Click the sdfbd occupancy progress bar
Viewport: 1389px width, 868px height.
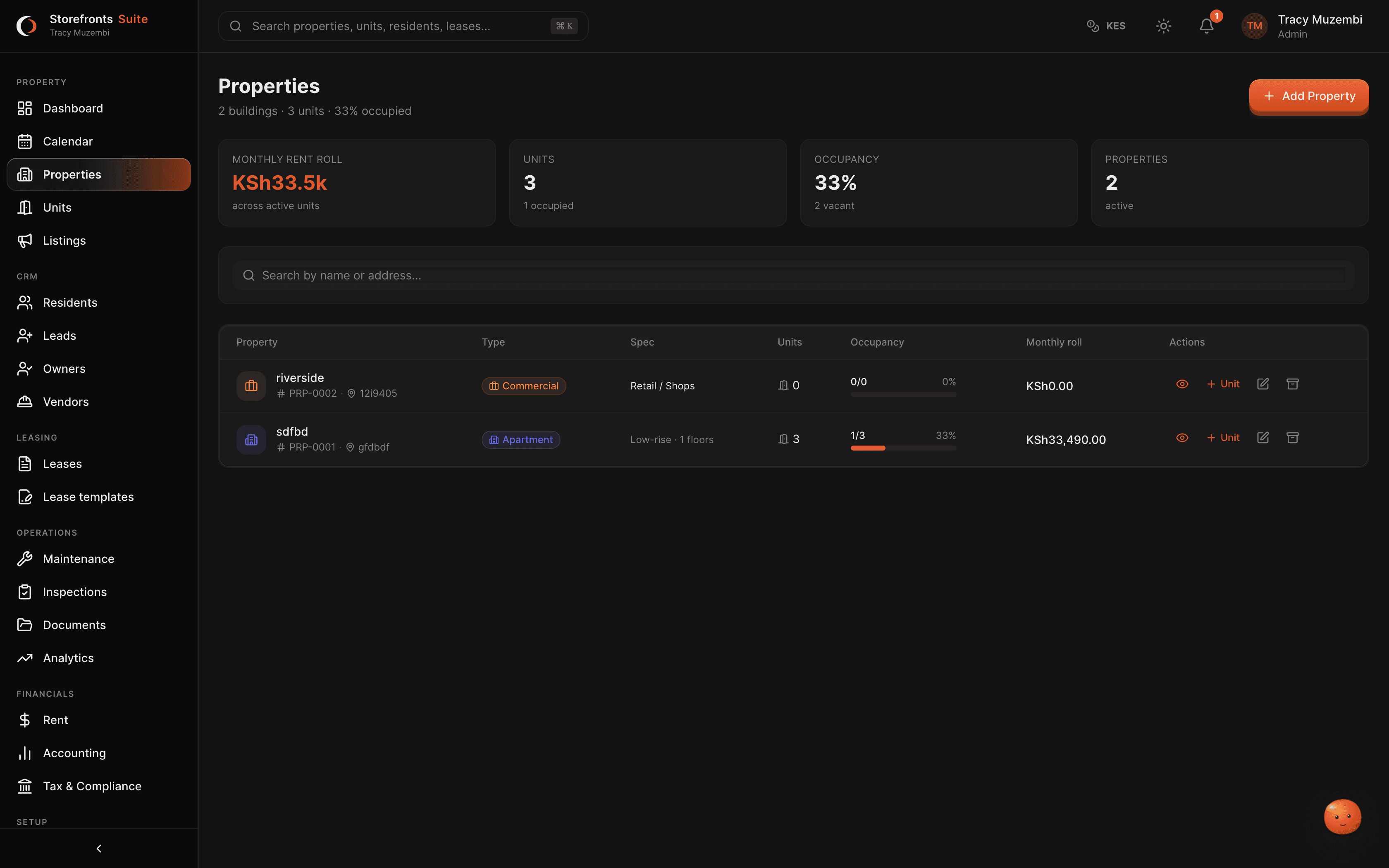(903, 448)
